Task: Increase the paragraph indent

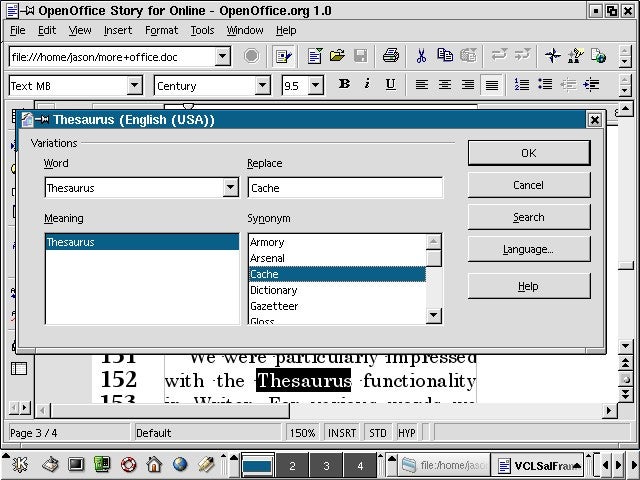Action: click(591, 84)
